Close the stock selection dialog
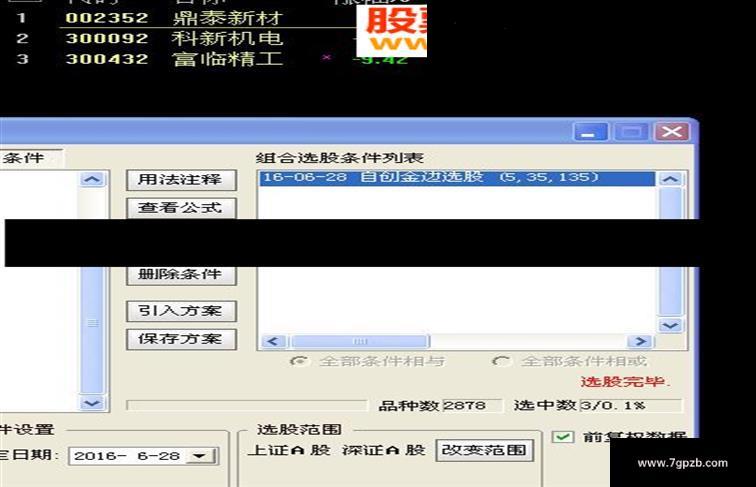 pos(672,132)
